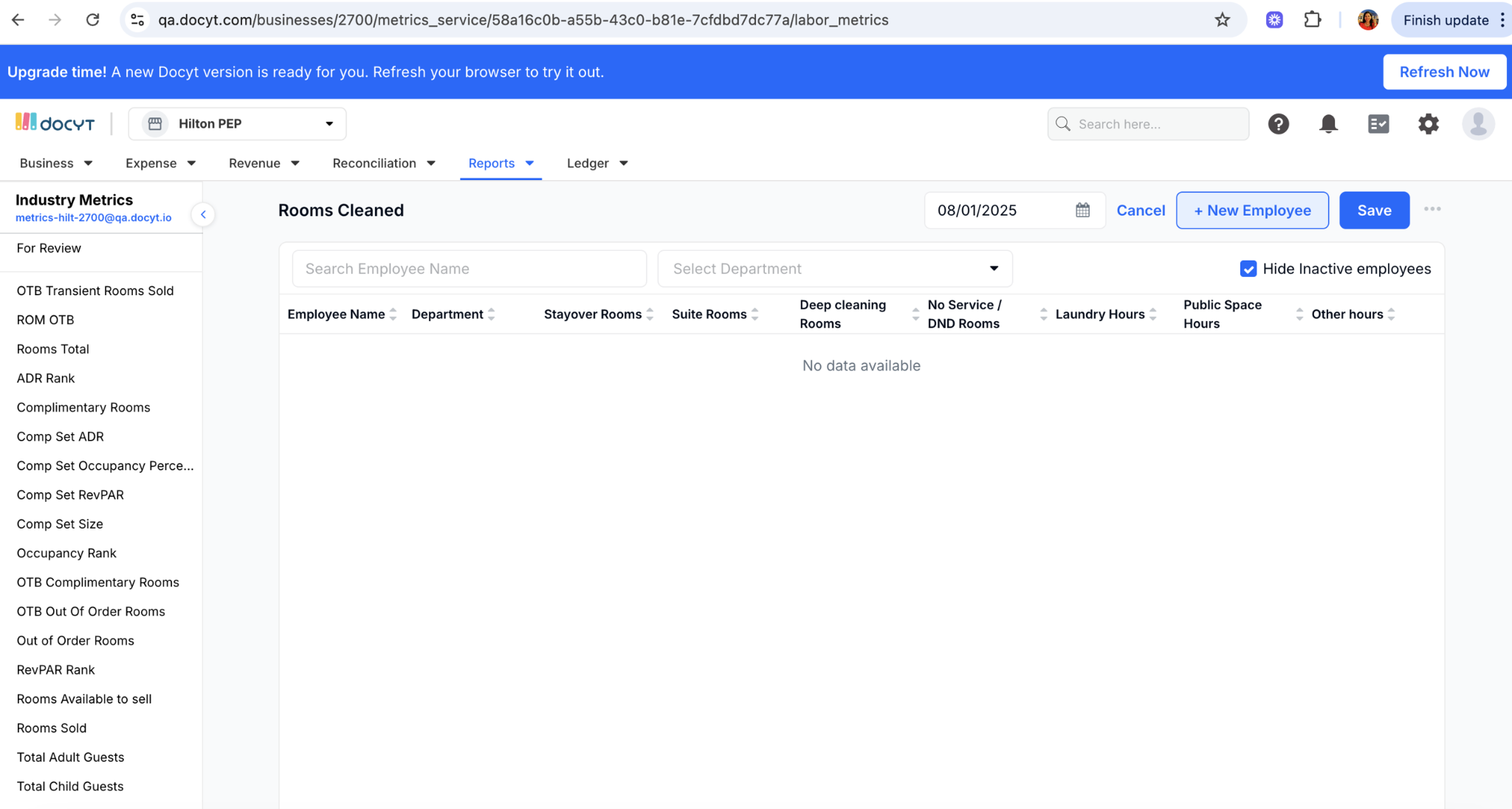
Task: Expand the Select Department dropdown
Action: (834, 269)
